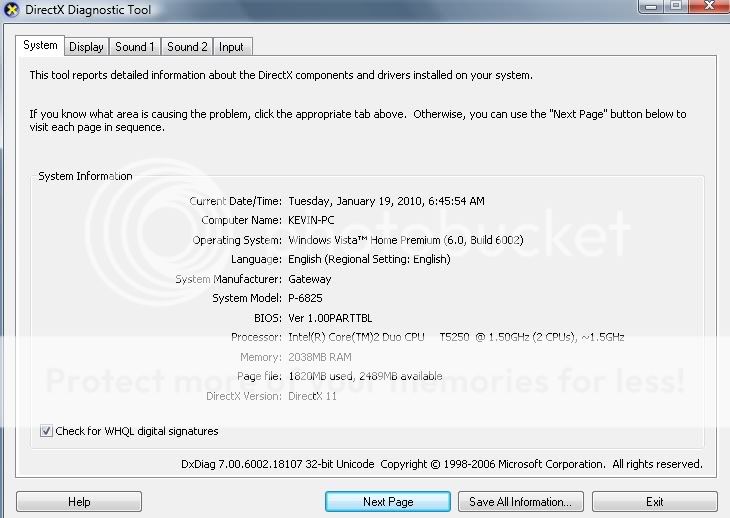
Task: Close the DirectX Diagnostic Tool window
Action: point(708,6)
